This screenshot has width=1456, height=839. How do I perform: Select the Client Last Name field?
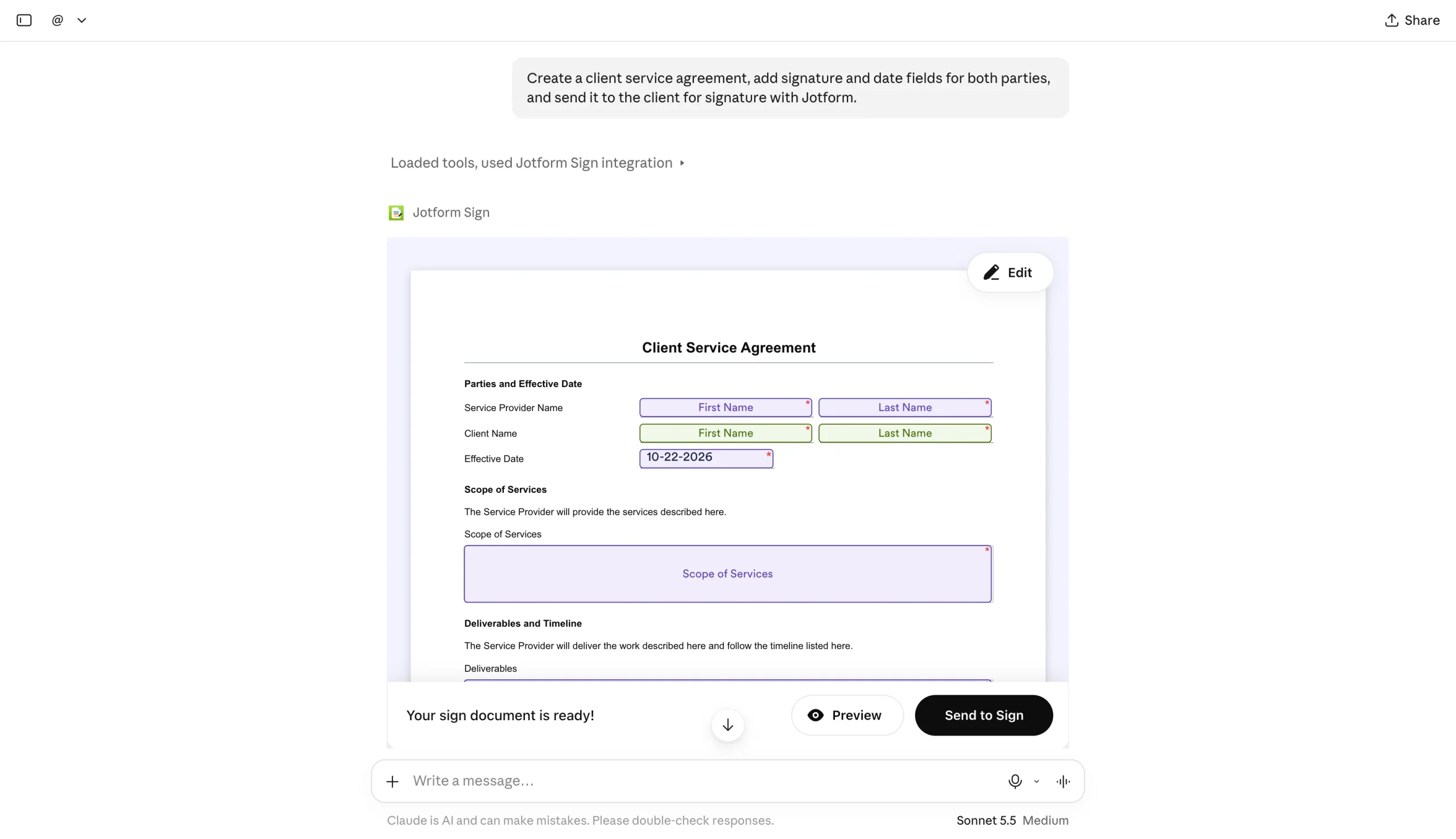click(904, 433)
